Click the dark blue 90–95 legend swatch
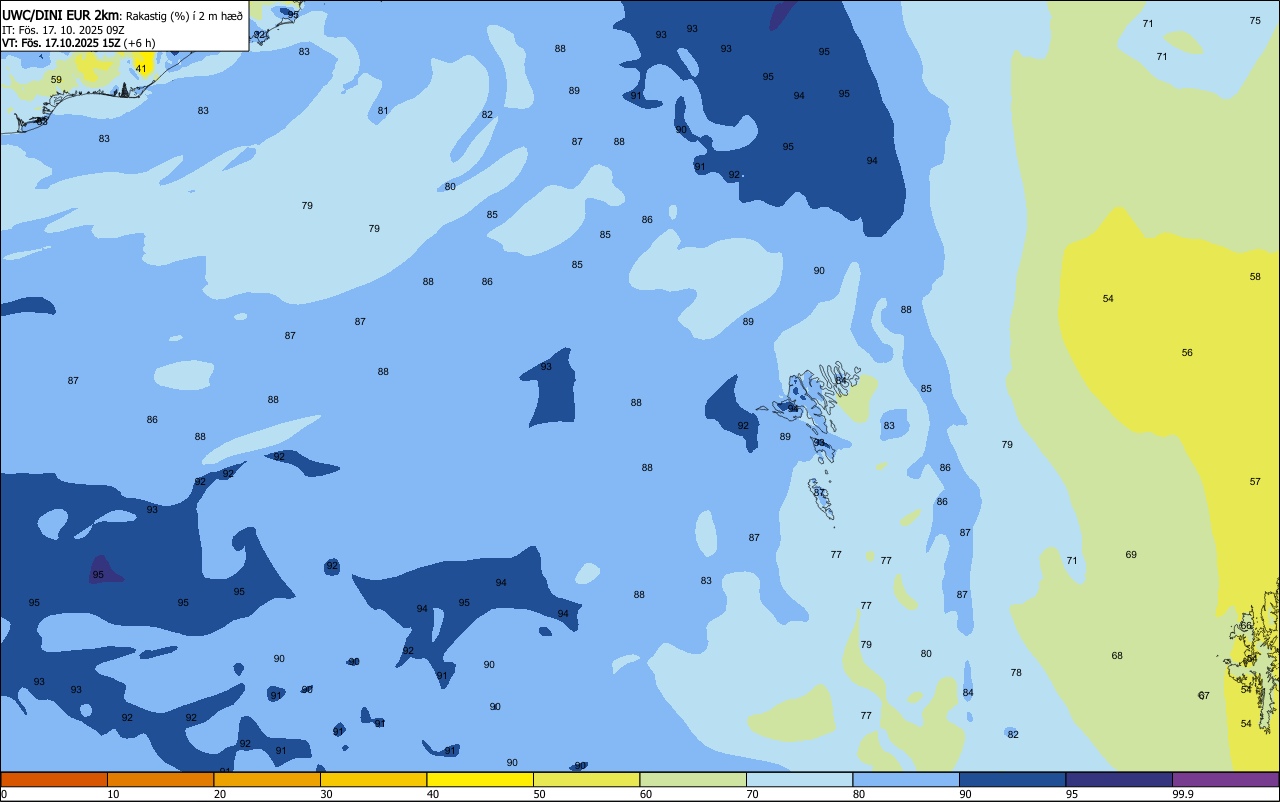1280x802 pixels. tap(1012, 779)
